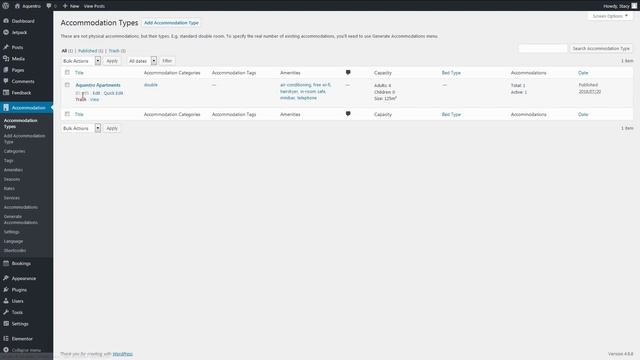Viewport: 640px width, 360px height.
Task: Click the WordPress link in the footer
Action: pyautogui.click(x=122, y=354)
